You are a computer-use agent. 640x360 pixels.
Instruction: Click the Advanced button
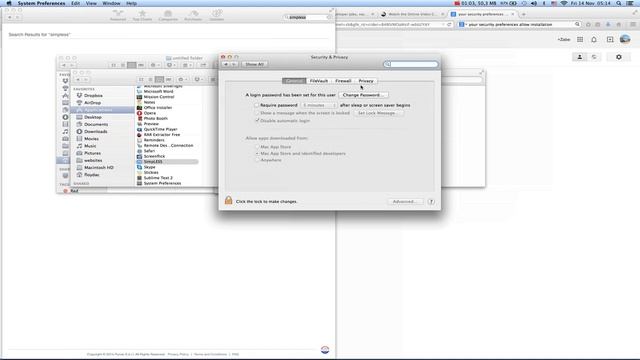[404, 202]
